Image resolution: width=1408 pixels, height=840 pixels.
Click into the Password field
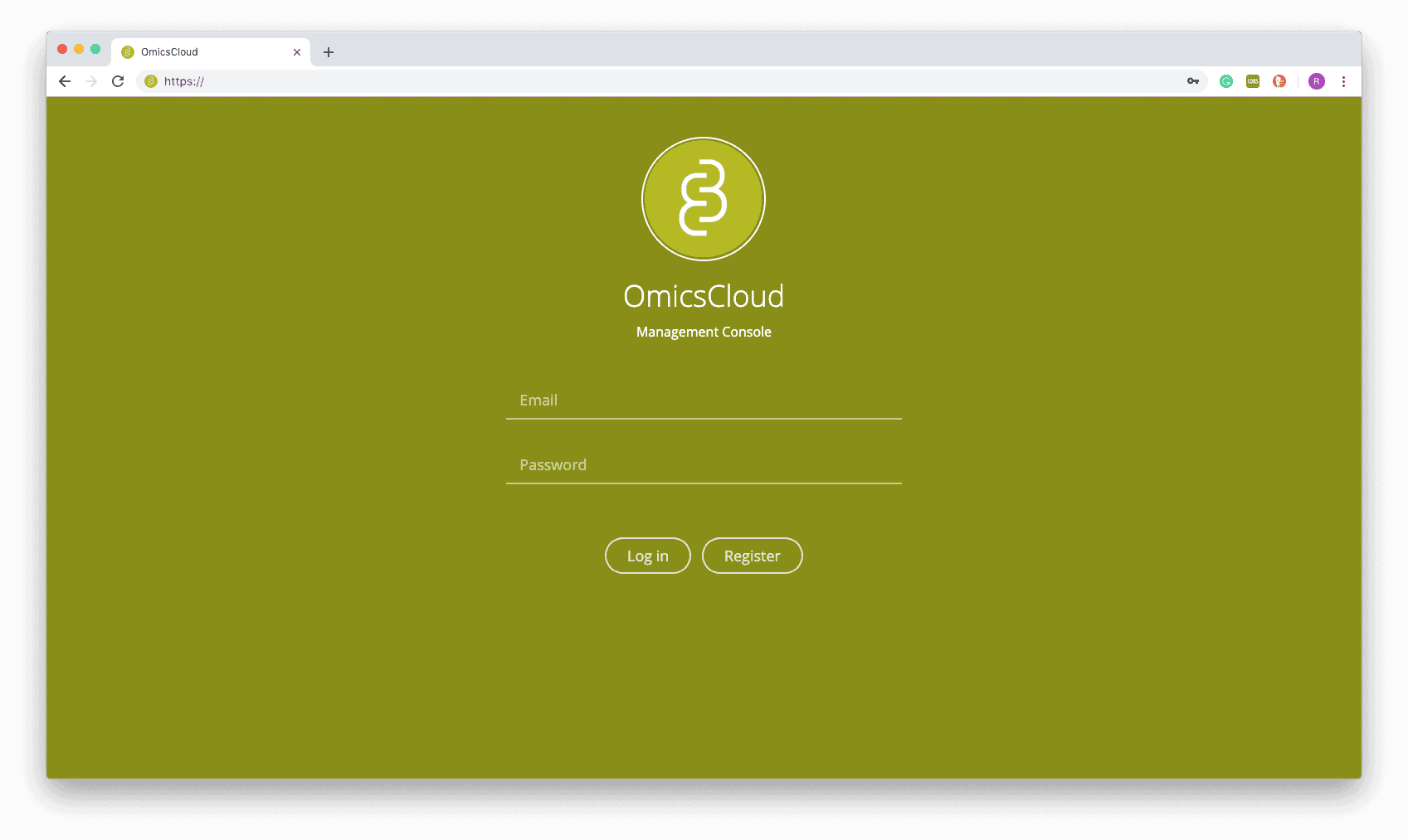[x=704, y=465]
